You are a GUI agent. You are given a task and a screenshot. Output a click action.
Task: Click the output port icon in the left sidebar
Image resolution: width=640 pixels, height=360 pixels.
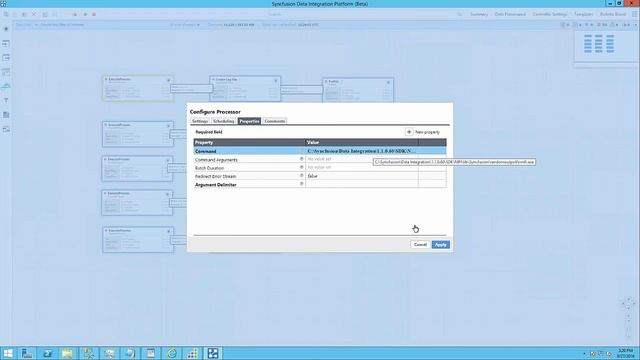(x=6, y=58)
